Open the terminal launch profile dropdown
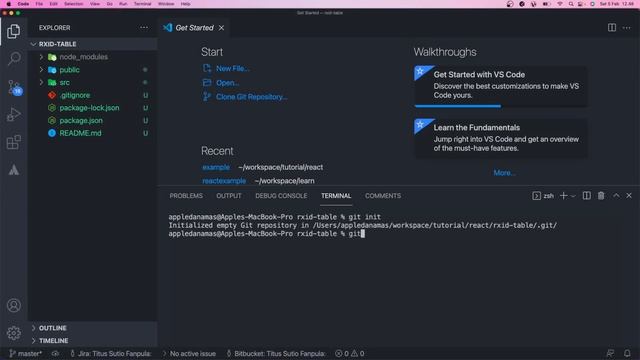This screenshot has width=640, height=360. (x=573, y=196)
